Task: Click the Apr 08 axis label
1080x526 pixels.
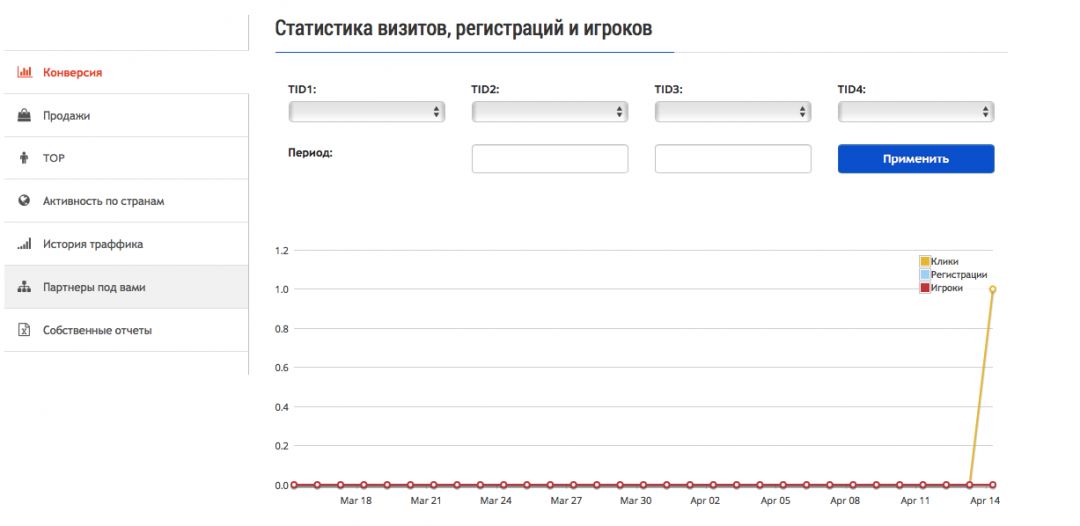Action: click(x=845, y=501)
